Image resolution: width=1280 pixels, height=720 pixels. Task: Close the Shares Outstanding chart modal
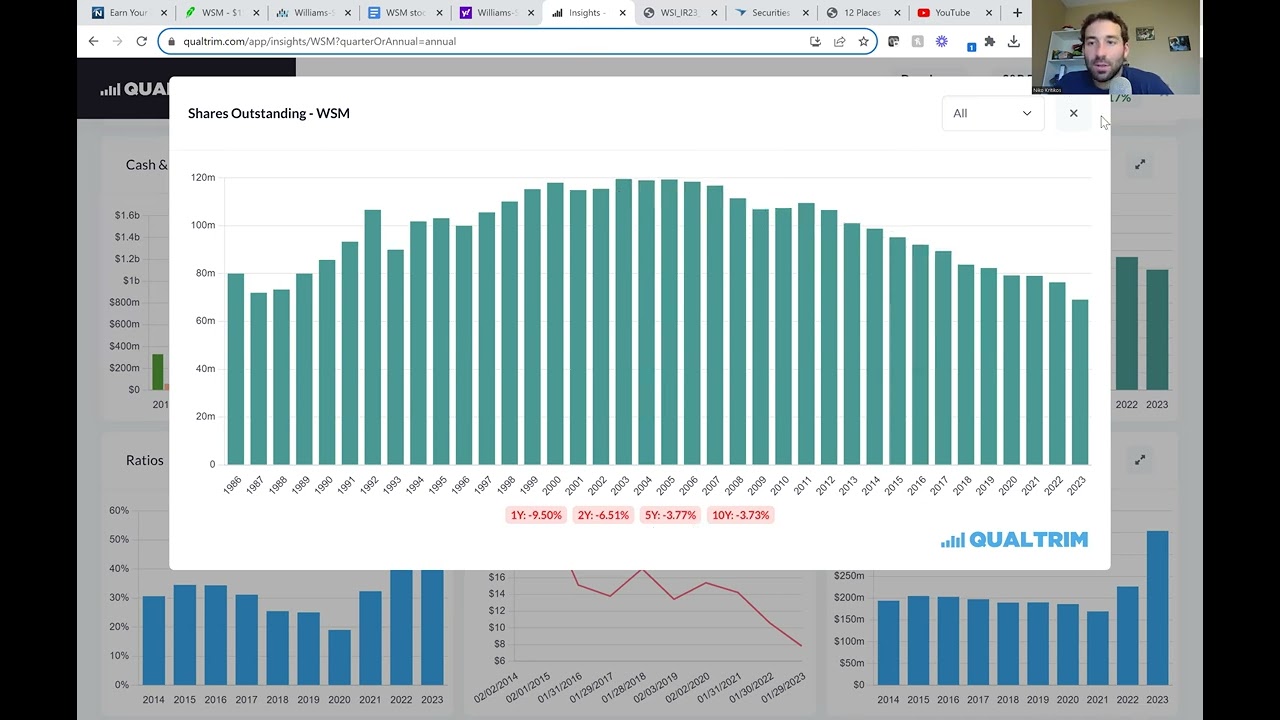click(1073, 113)
